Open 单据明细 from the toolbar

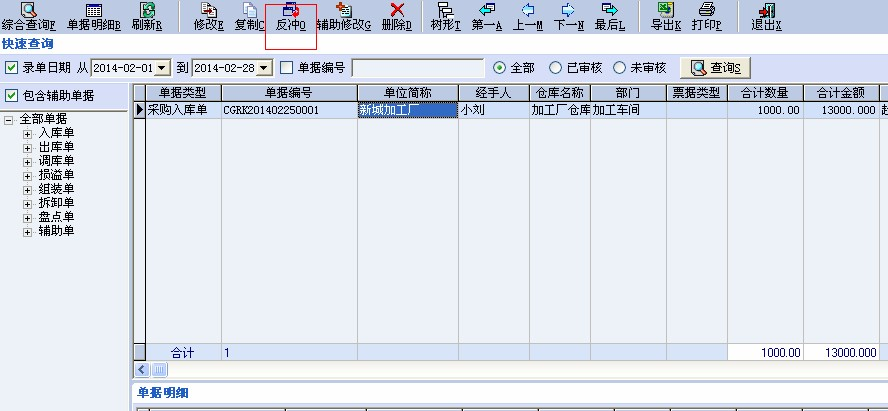[93, 10]
